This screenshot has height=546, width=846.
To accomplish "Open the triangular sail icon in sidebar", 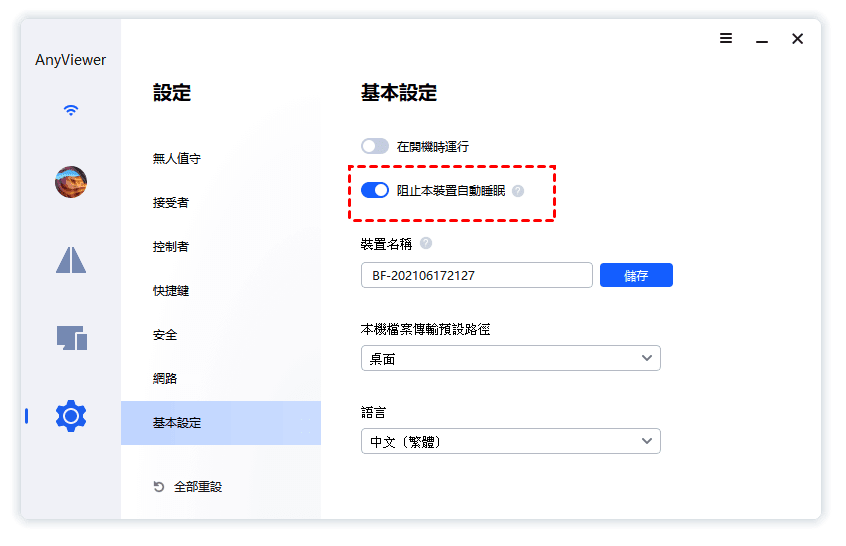I will click(x=71, y=259).
